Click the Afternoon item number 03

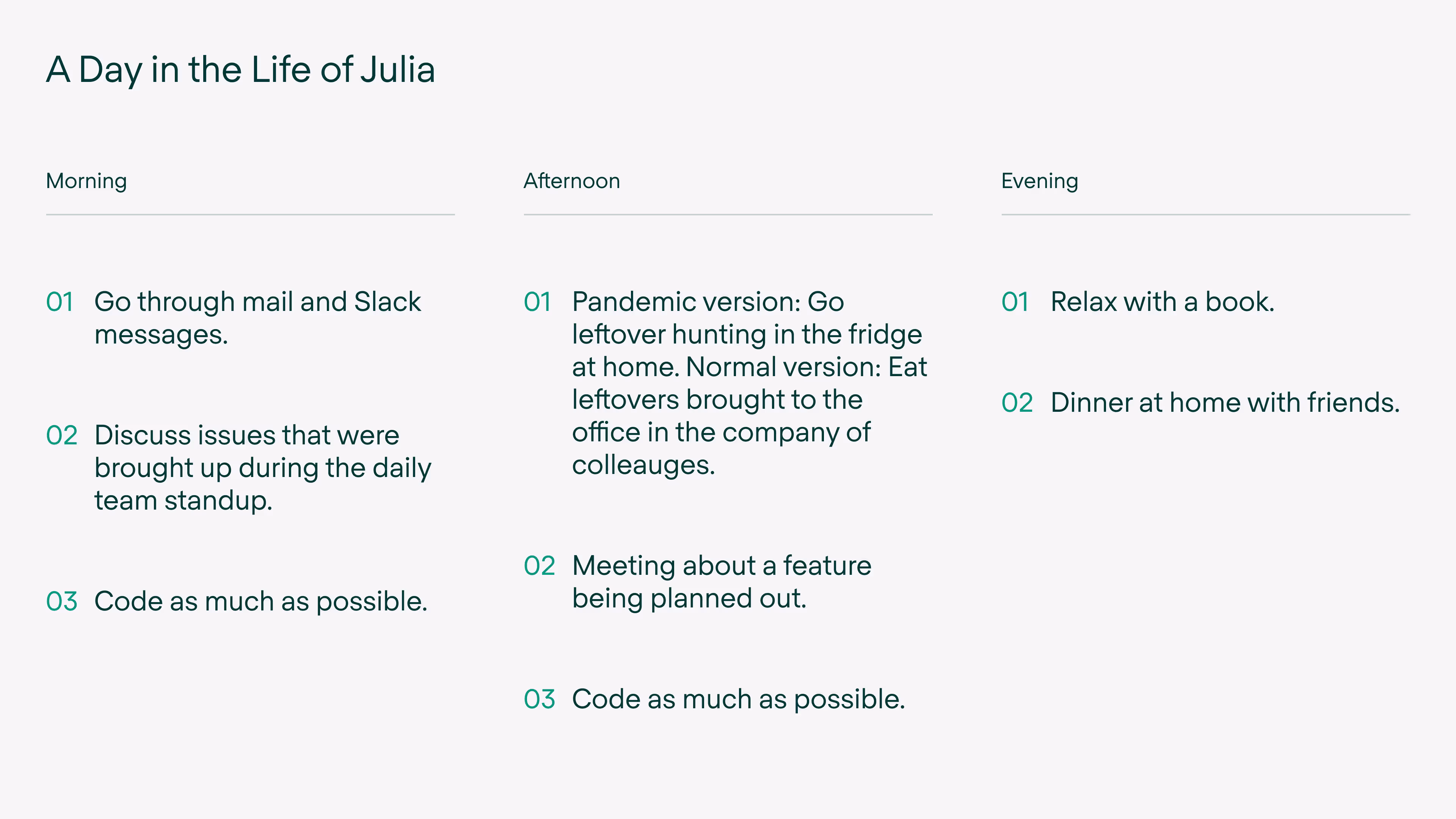[539, 699]
